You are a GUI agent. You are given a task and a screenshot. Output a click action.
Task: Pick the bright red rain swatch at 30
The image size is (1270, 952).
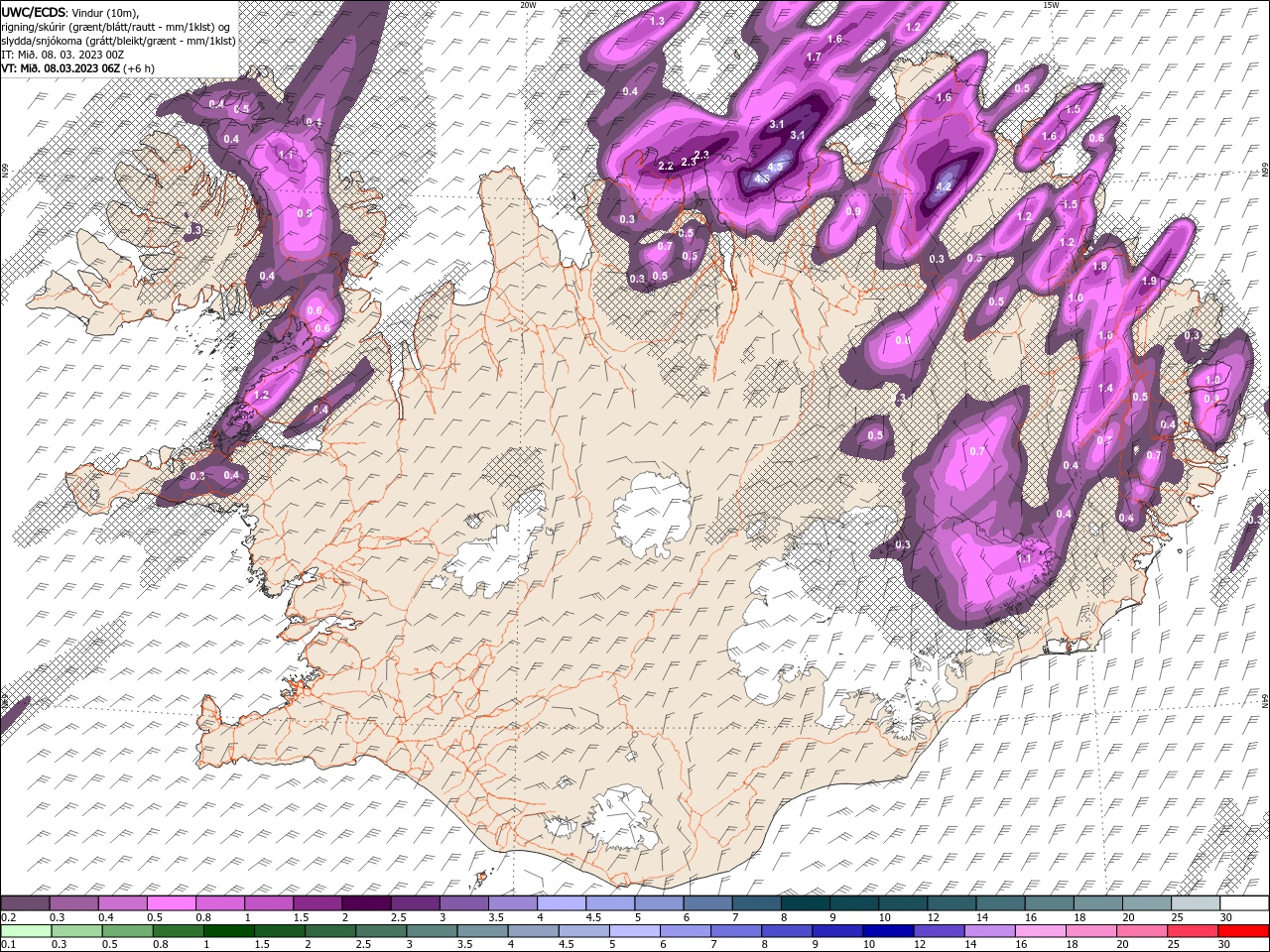click(1242, 931)
